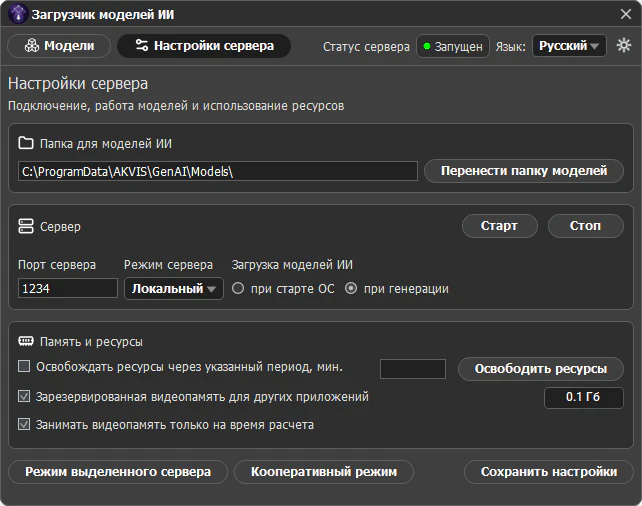This screenshot has width=642, height=506.
Task: Toggle Зарезервированная видеопамять для других приложений checkbox
Action: tap(24, 396)
